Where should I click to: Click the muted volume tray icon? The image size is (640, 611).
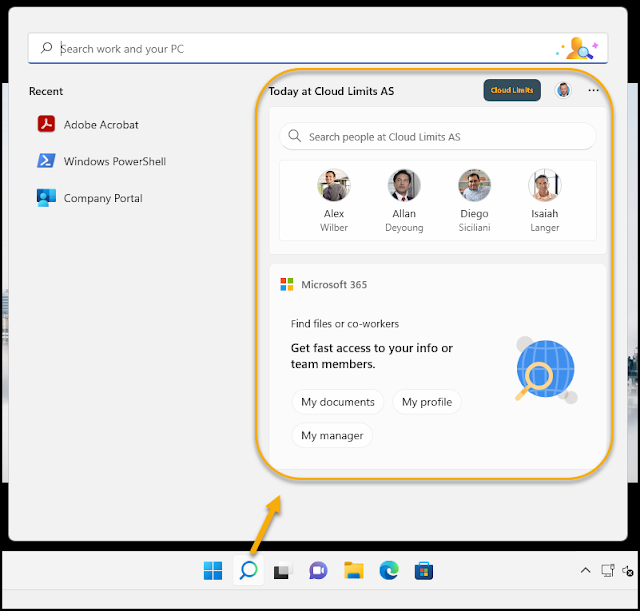[x=628, y=571]
